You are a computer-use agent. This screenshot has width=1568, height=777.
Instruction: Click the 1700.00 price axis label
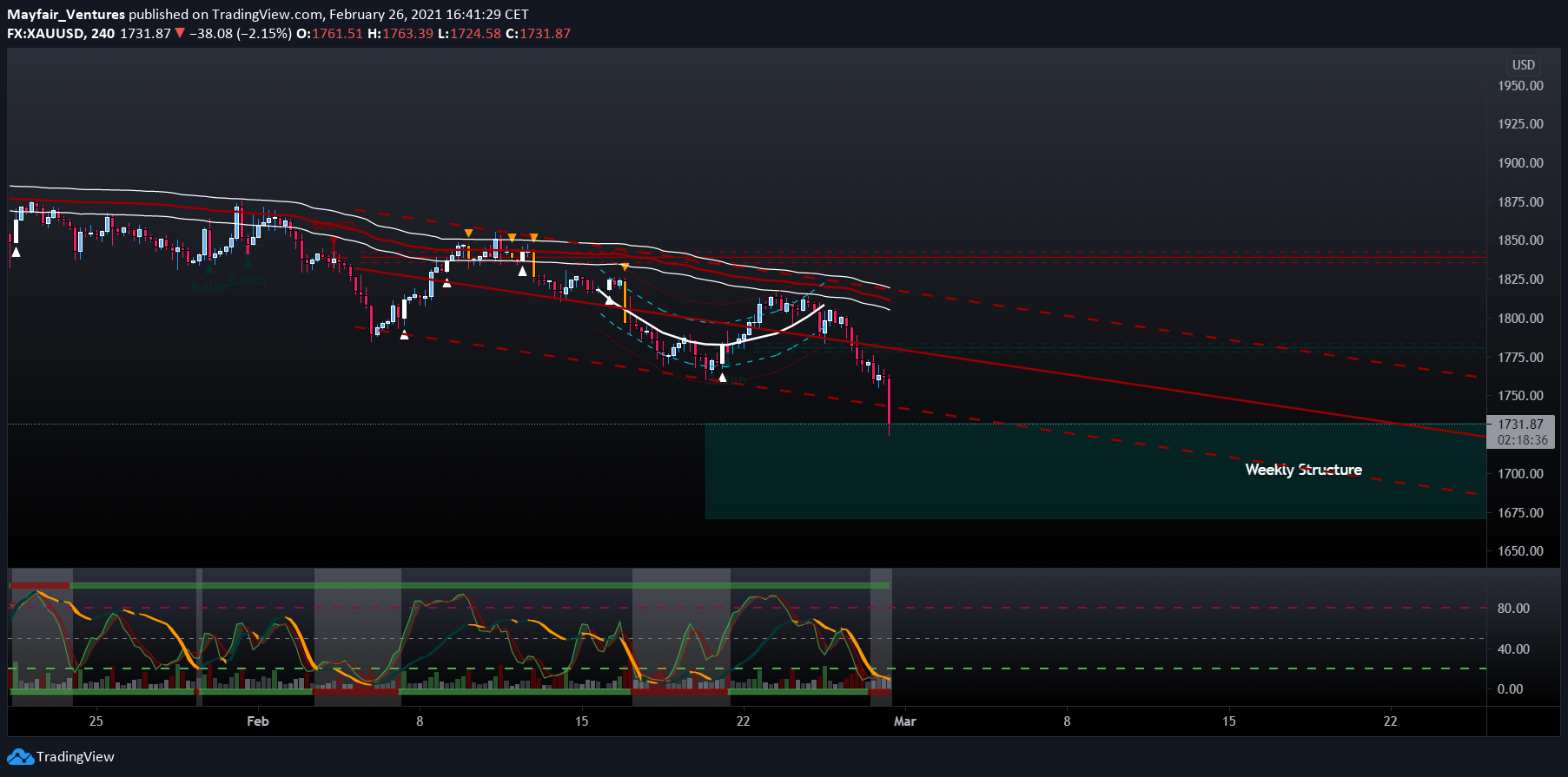tap(1520, 474)
